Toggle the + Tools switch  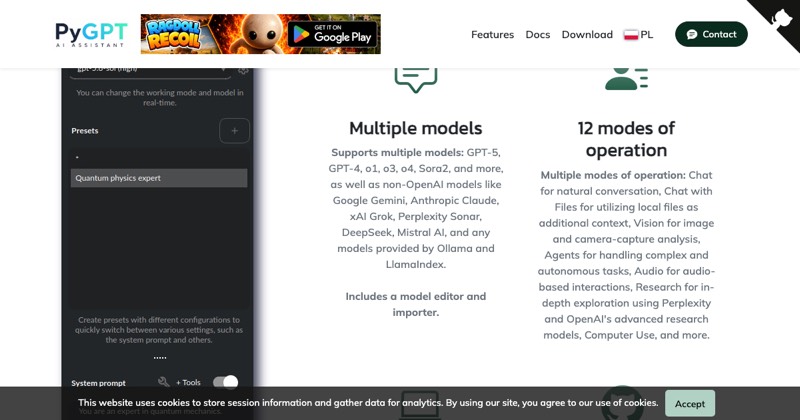point(226,382)
